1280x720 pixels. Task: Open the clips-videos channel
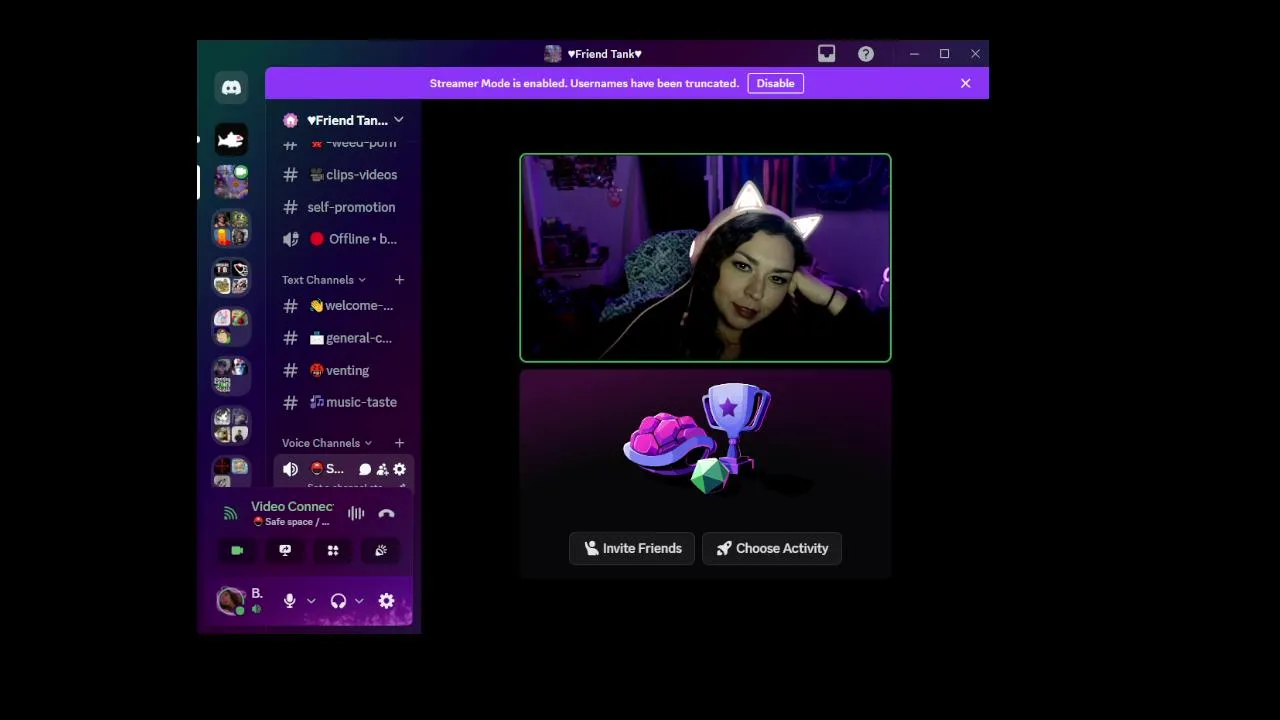coord(343,175)
